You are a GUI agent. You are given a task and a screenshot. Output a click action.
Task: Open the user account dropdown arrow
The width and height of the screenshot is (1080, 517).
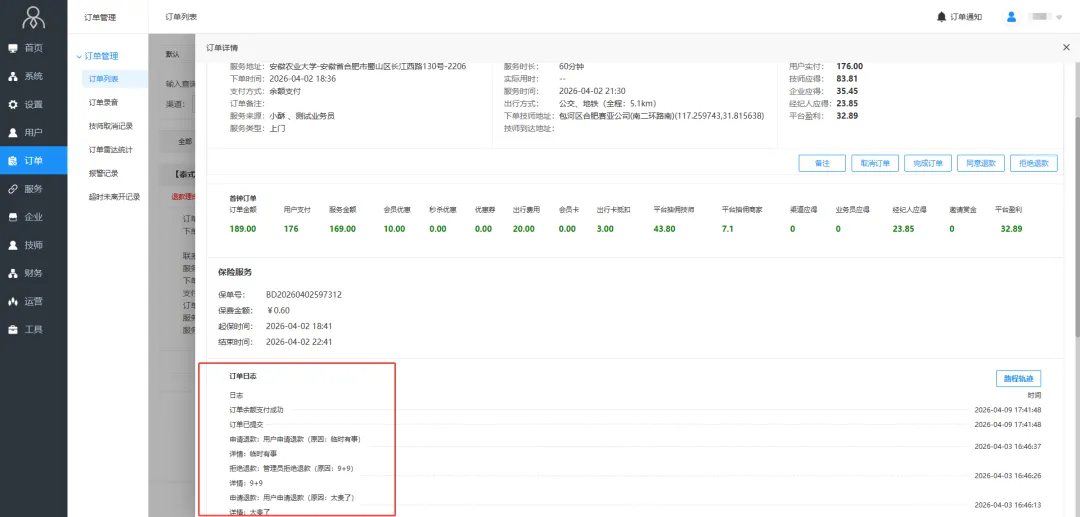coord(1059,18)
